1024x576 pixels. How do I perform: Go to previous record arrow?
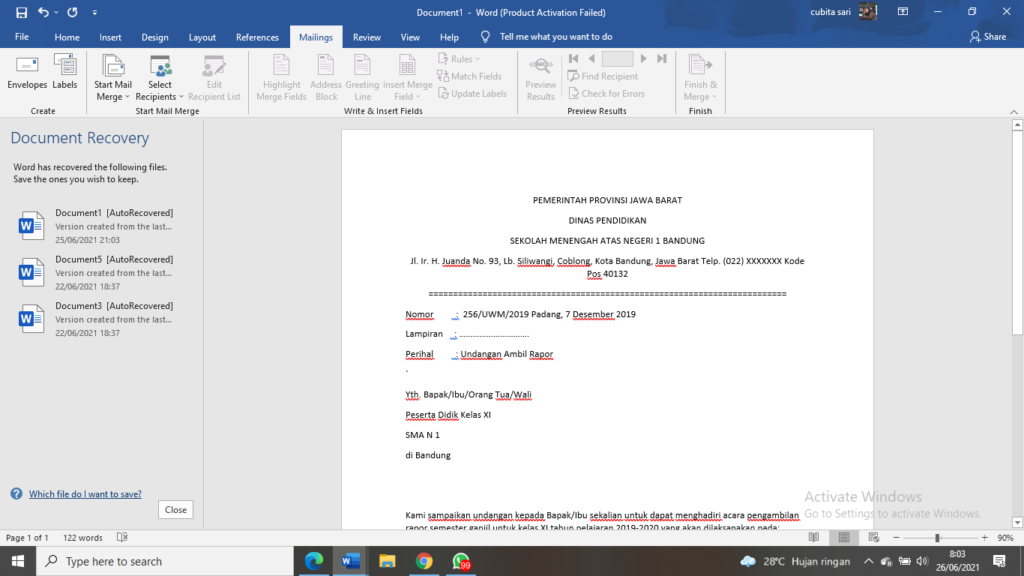pos(592,59)
